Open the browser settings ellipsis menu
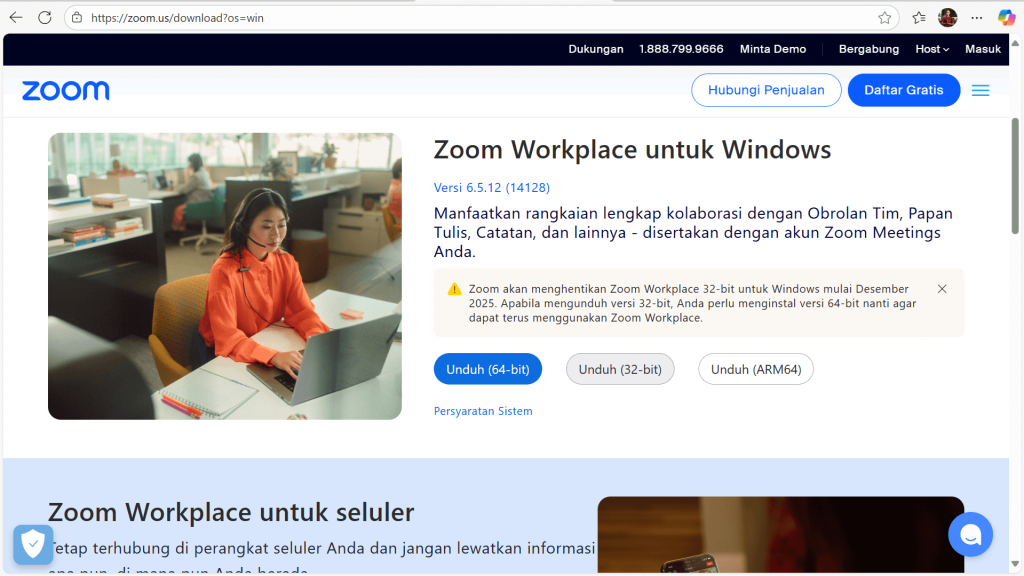Screen dimensions: 1024x576 pyautogui.click(x=976, y=18)
